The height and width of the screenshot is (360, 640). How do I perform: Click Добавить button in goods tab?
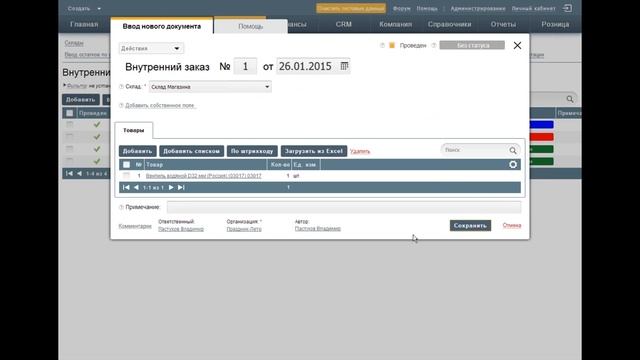click(138, 151)
